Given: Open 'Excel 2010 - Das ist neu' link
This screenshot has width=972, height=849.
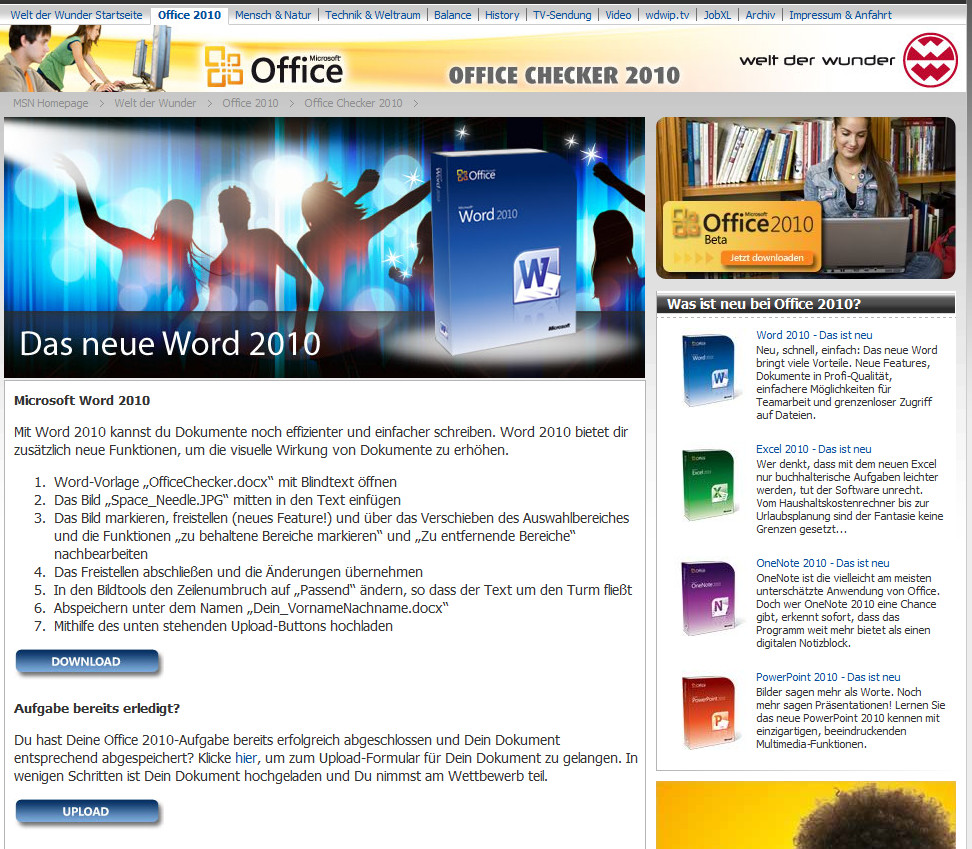Looking at the screenshot, I should pyautogui.click(x=813, y=449).
